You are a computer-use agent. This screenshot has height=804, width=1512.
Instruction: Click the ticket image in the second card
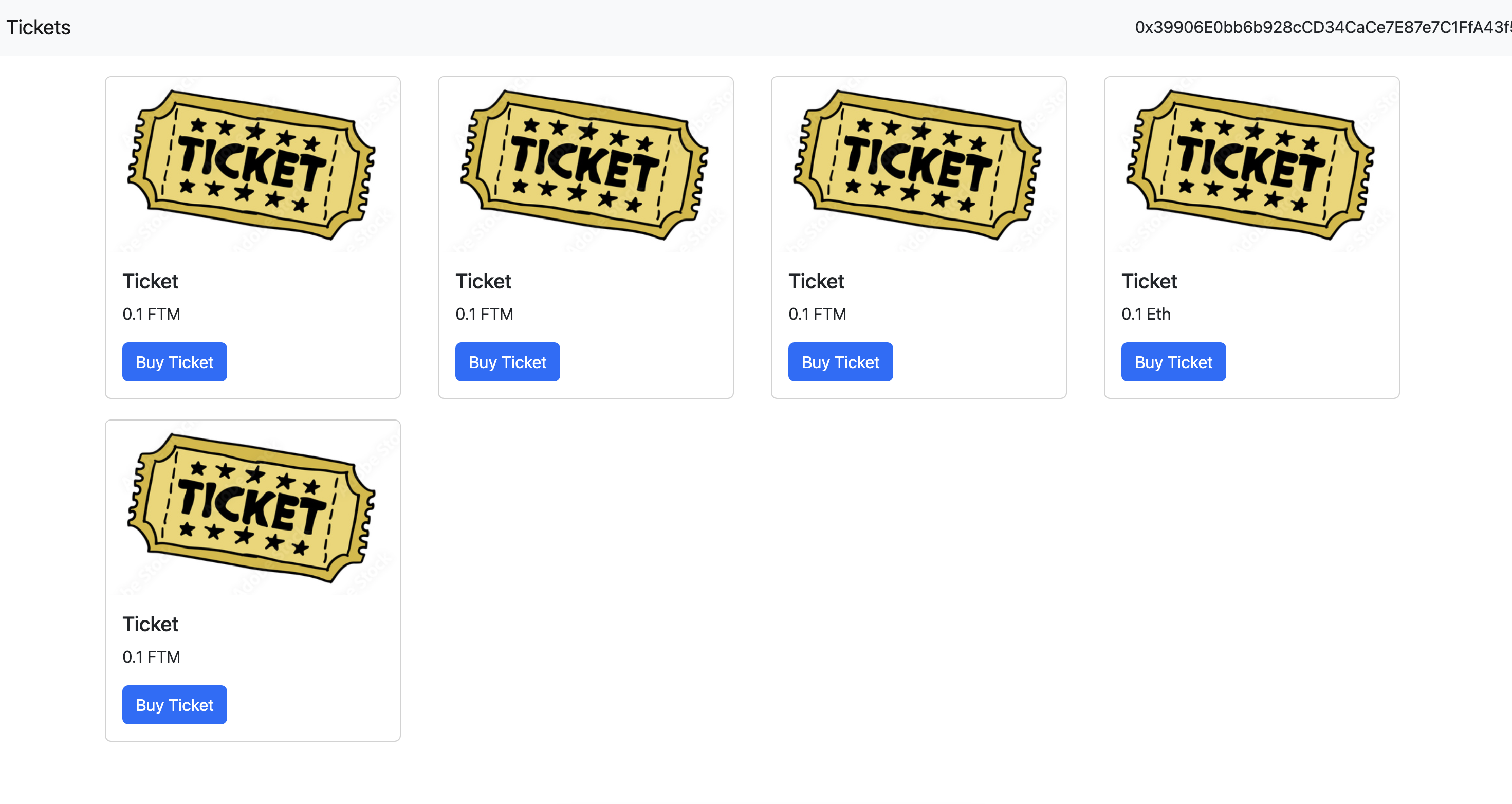(x=585, y=165)
